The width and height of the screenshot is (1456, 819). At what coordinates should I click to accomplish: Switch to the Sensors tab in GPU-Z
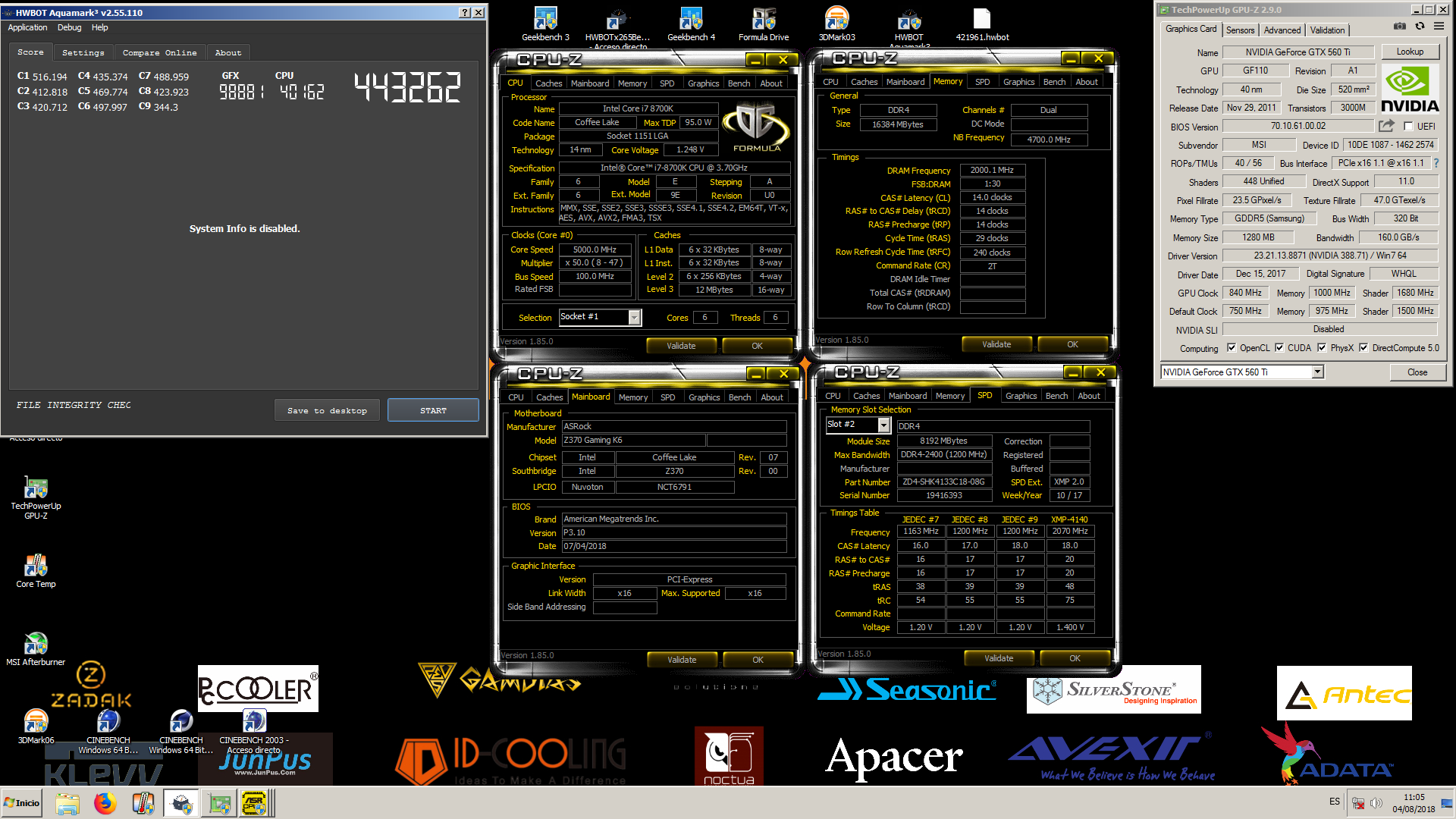(x=1240, y=30)
